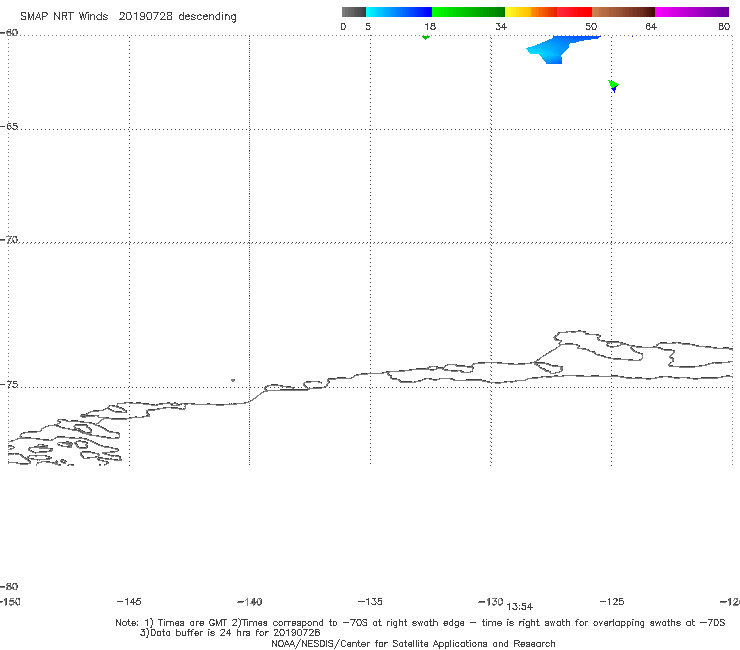
Task: Click the -130 longitude label
Action: click(x=491, y=601)
